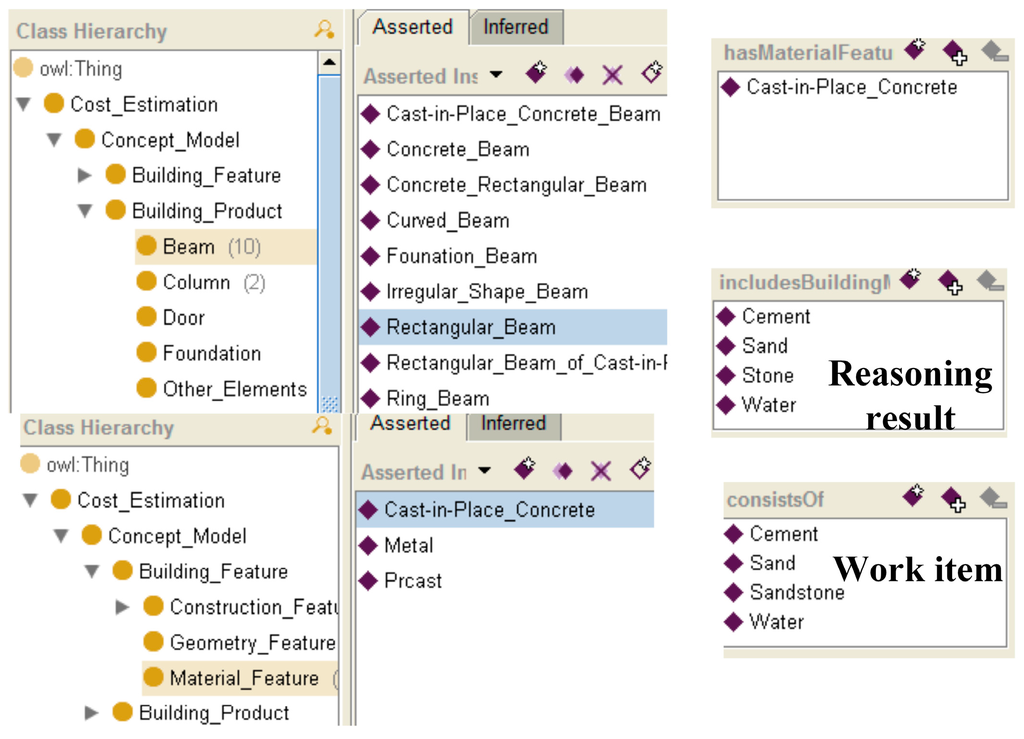Click the purple X delete icon above the Concrete_Beam list
Viewport: 1024px width, 739px height.
point(612,74)
